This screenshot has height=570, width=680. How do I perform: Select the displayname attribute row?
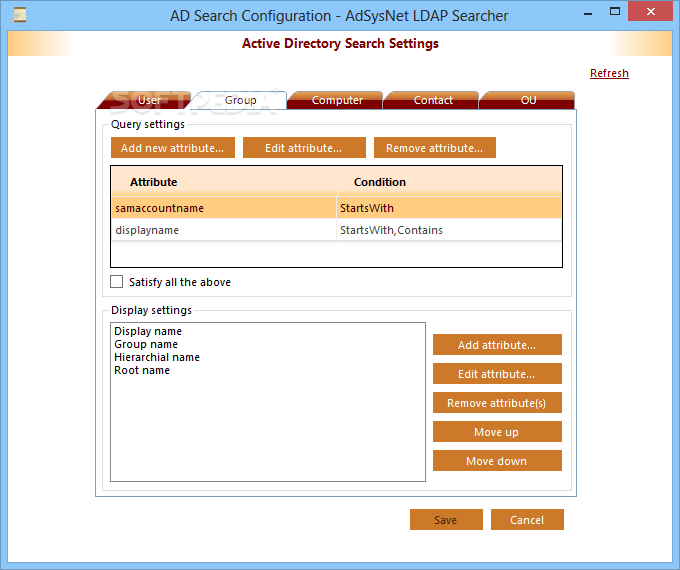(337, 230)
